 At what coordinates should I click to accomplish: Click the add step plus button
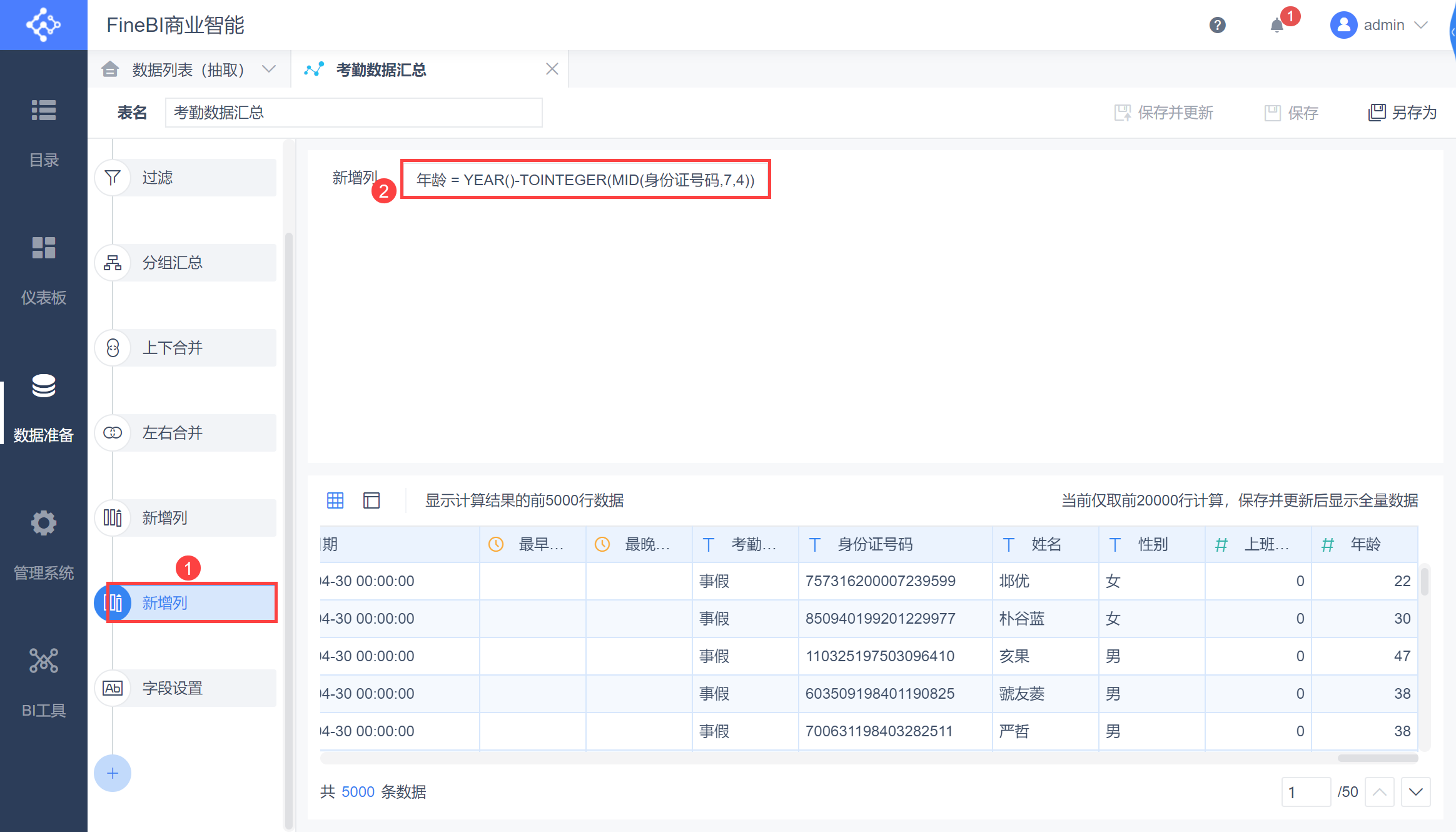point(113,773)
